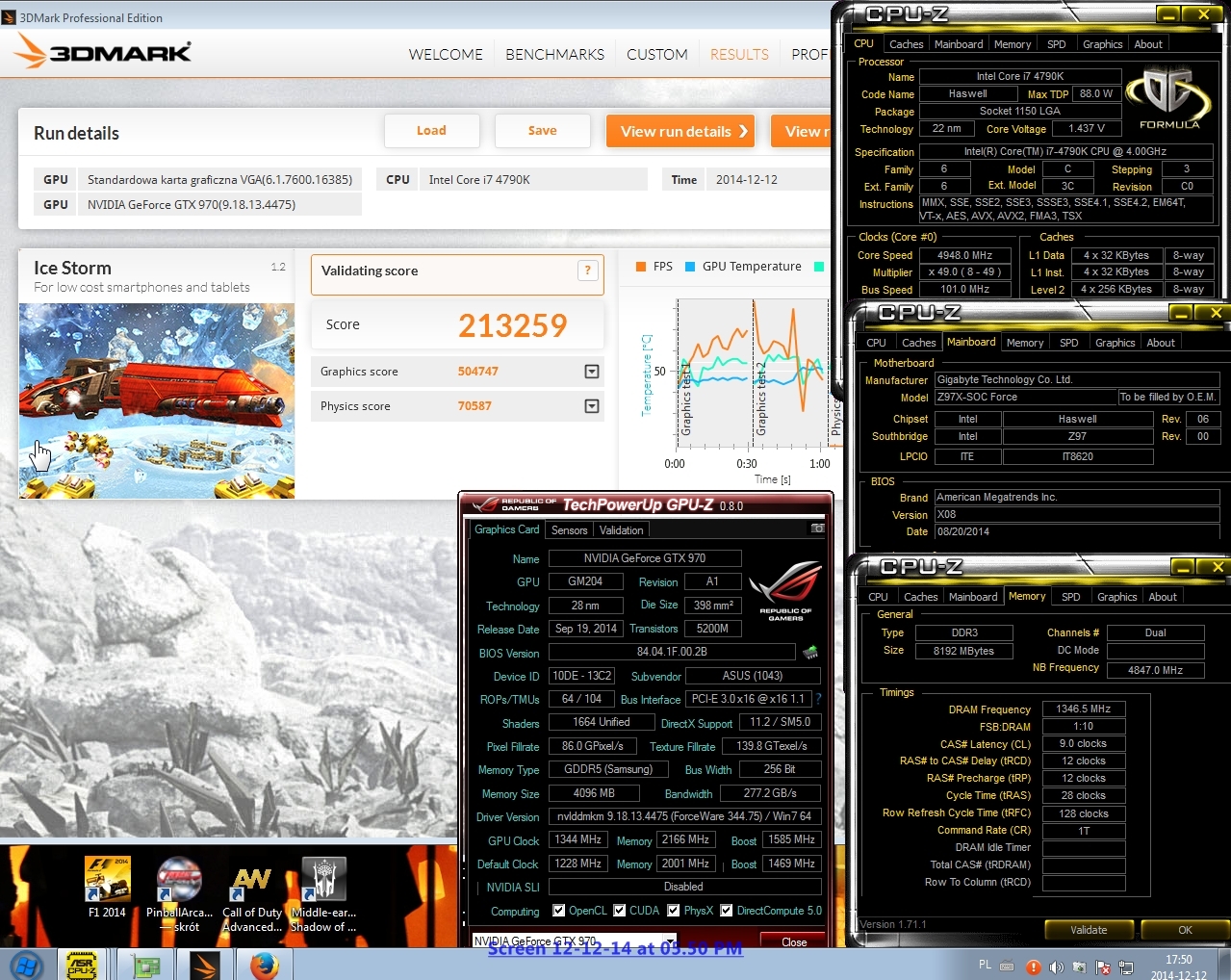Expand the Graphics score details arrow
The width and height of the screenshot is (1231, 980).
(x=592, y=372)
